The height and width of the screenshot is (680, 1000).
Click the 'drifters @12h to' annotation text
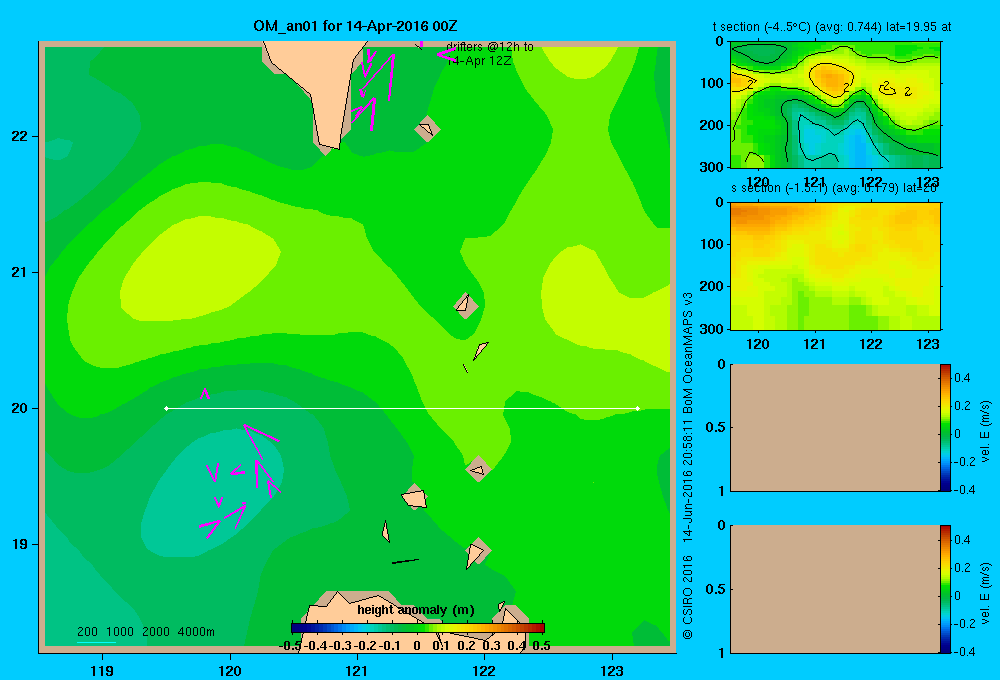coord(490,47)
